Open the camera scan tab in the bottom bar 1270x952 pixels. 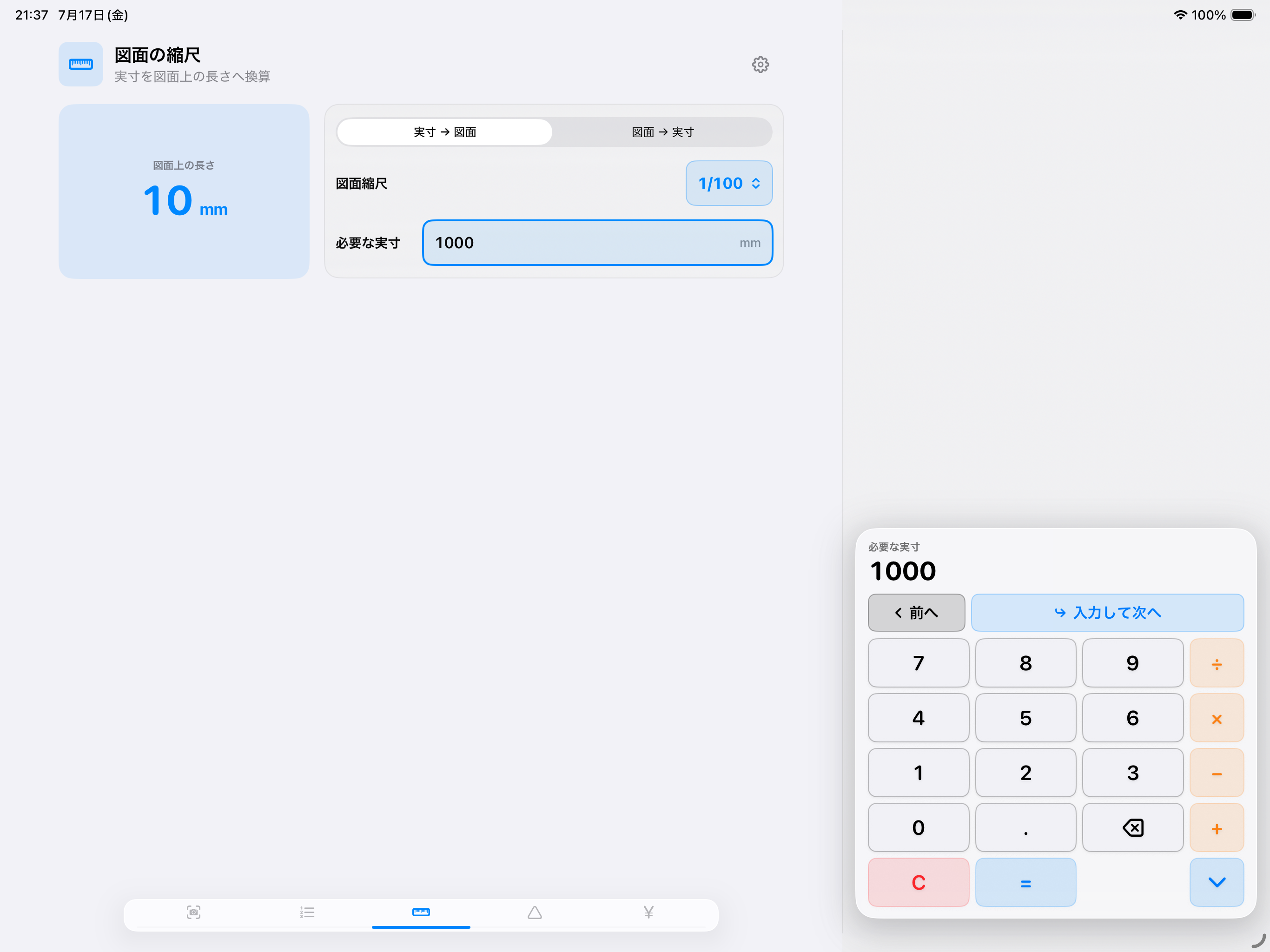(193, 912)
